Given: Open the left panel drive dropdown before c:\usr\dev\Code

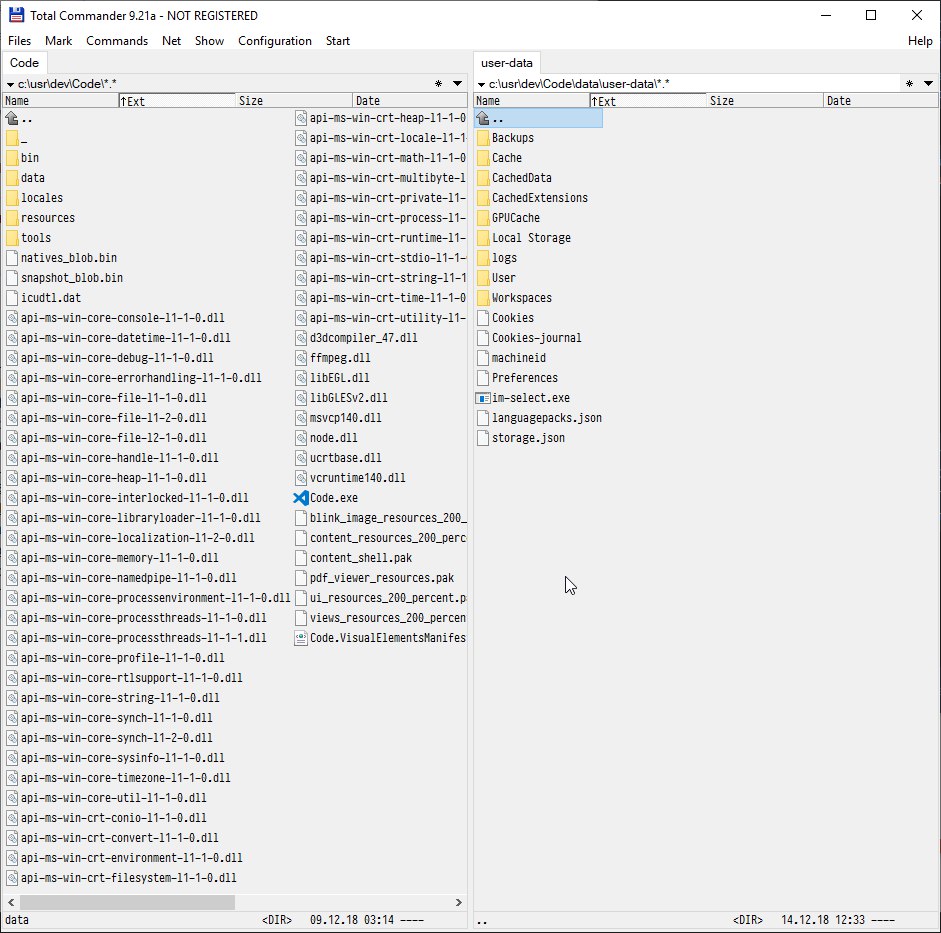Looking at the screenshot, I should [10, 85].
